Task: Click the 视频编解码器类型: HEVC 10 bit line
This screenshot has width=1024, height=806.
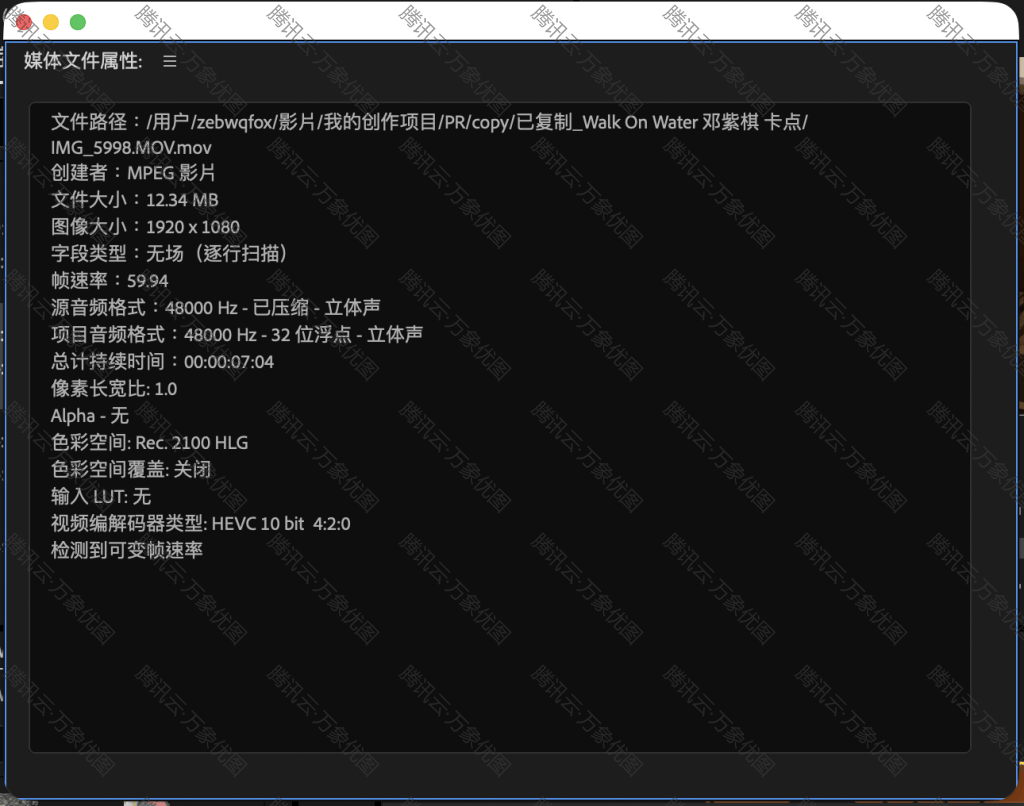Action: 201,524
